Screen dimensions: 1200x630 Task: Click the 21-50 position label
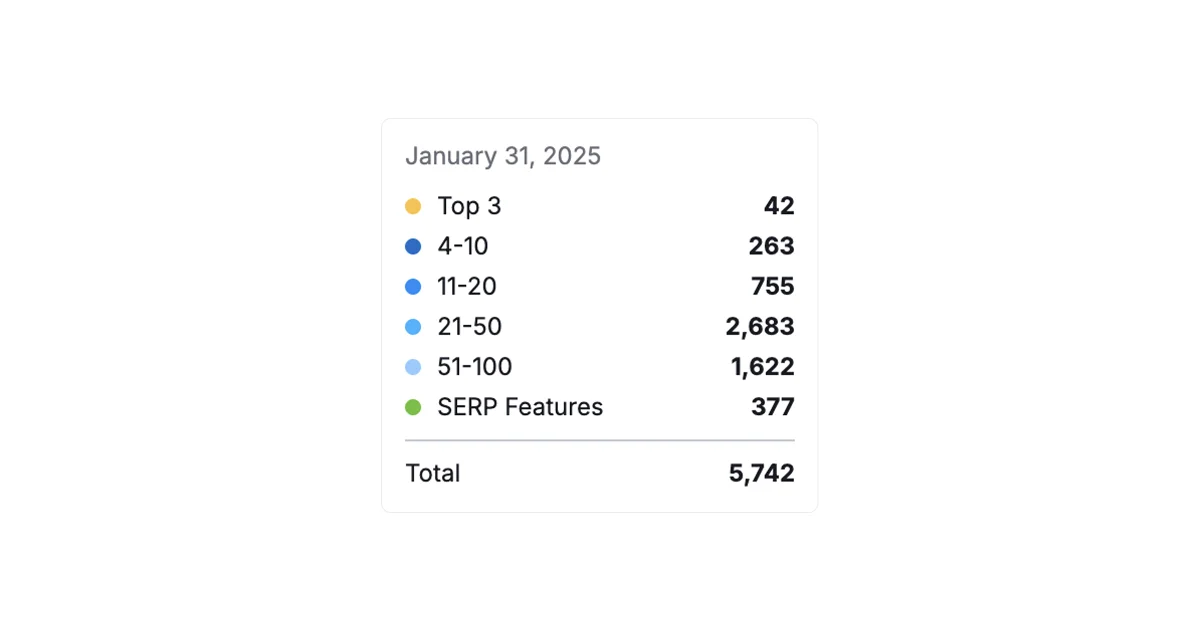click(470, 327)
